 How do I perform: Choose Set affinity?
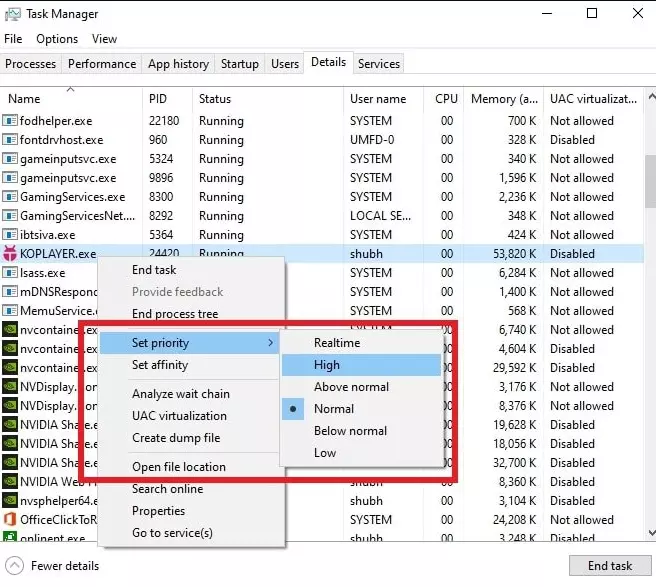point(189,365)
